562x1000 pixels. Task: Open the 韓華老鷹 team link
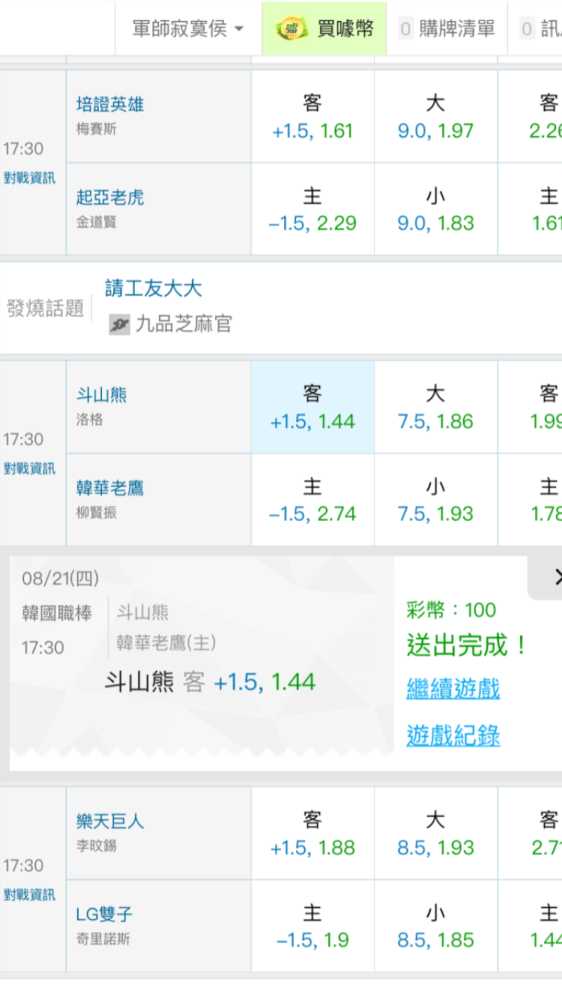tap(110, 488)
